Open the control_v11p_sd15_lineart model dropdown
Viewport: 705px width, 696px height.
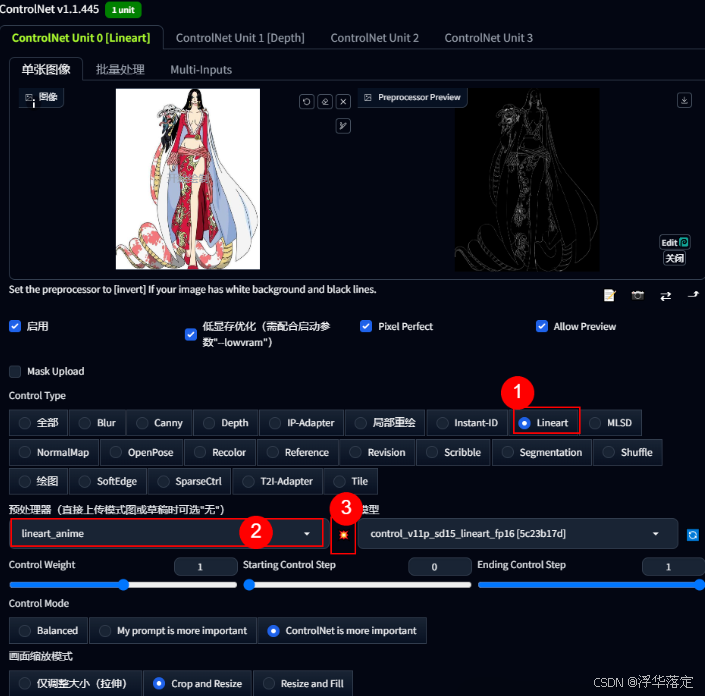[x=518, y=534]
